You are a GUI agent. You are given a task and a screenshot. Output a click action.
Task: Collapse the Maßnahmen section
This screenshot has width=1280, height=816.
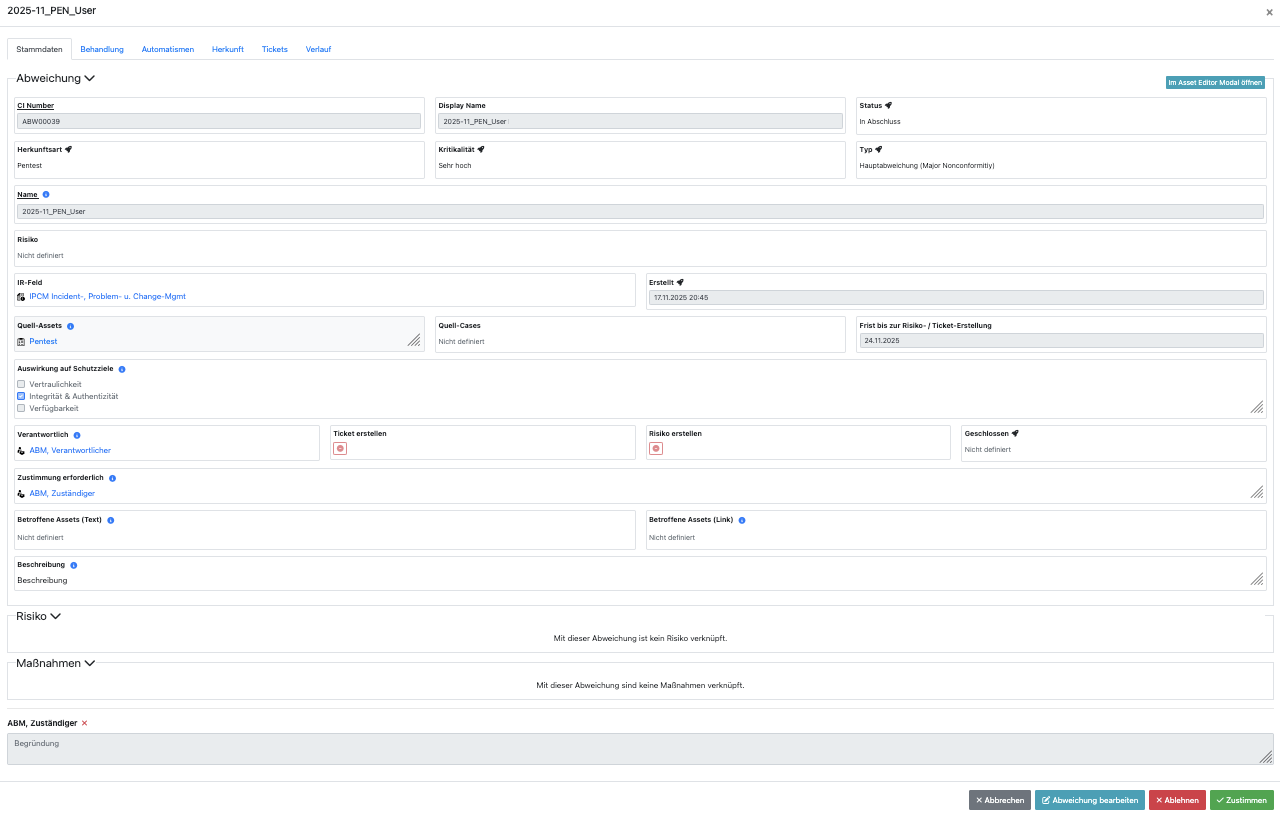tap(90, 663)
